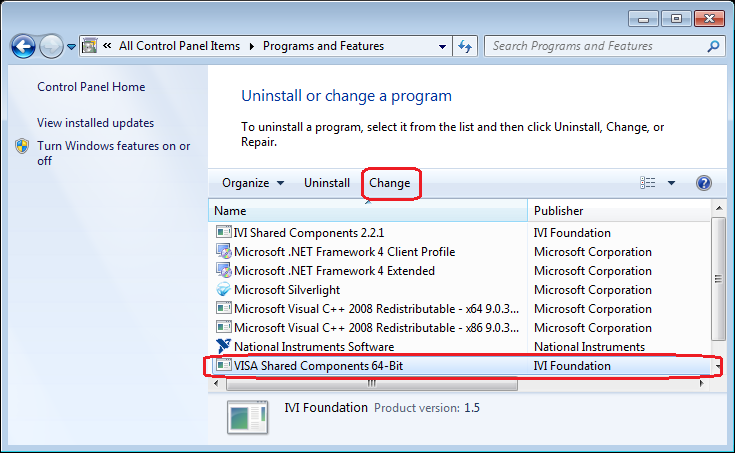
Task: Select Microsoft .NET Framework 4 Client Profile
Action: (345, 252)
